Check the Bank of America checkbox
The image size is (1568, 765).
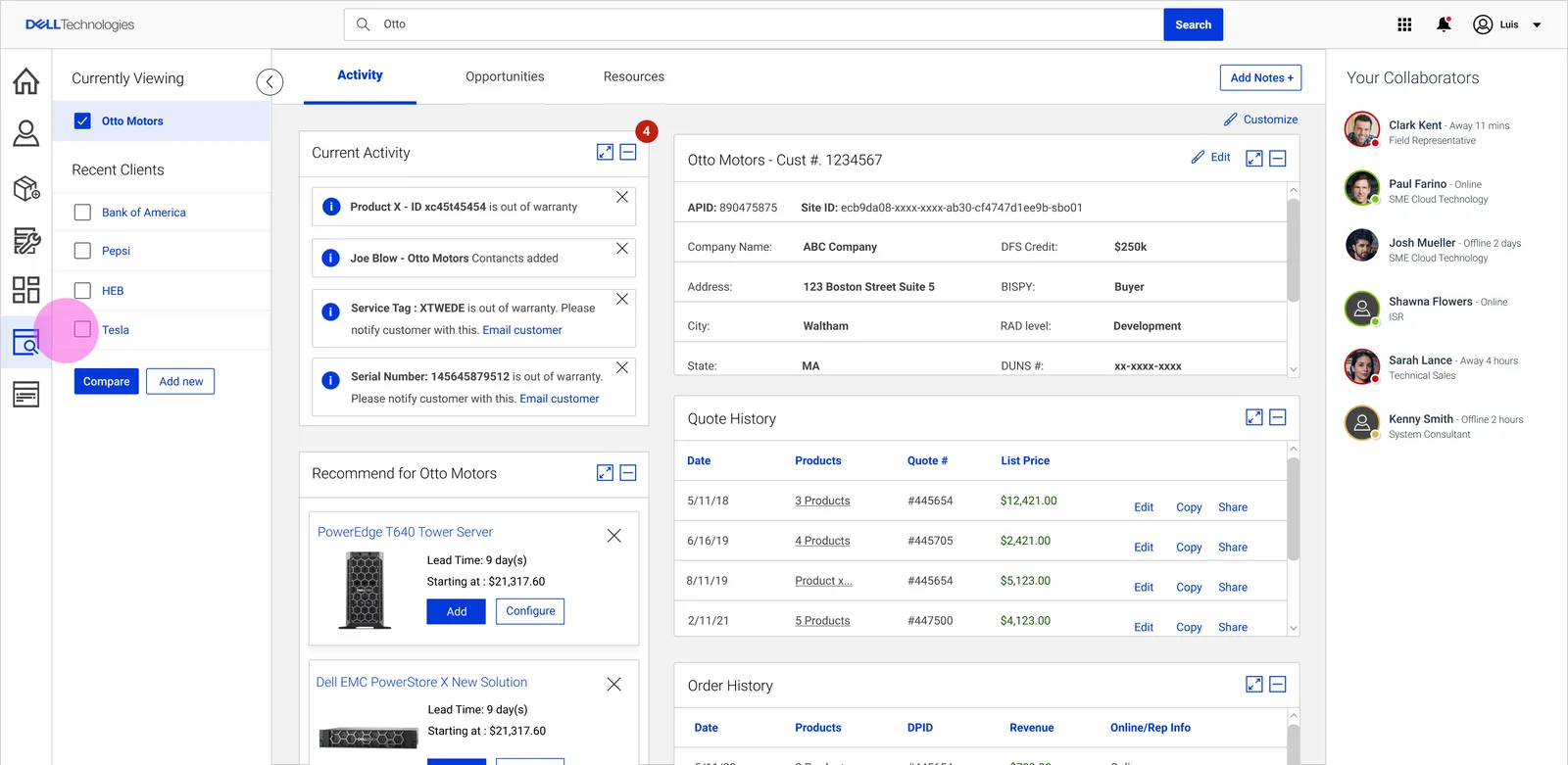(82, 213)
